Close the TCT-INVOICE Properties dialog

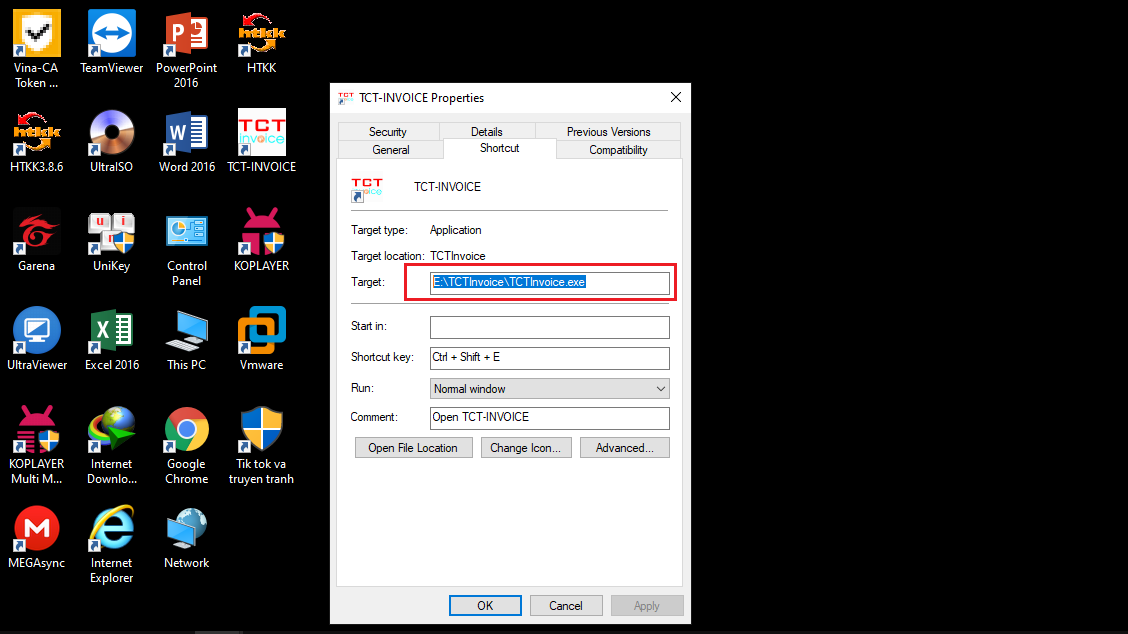coord(676,97)
